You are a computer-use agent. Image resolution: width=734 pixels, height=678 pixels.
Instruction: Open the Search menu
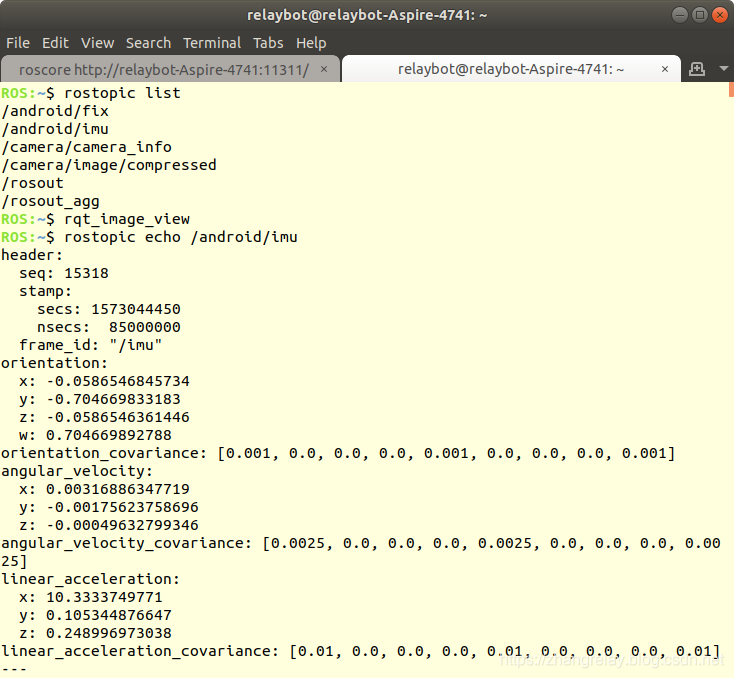(148, 43)
